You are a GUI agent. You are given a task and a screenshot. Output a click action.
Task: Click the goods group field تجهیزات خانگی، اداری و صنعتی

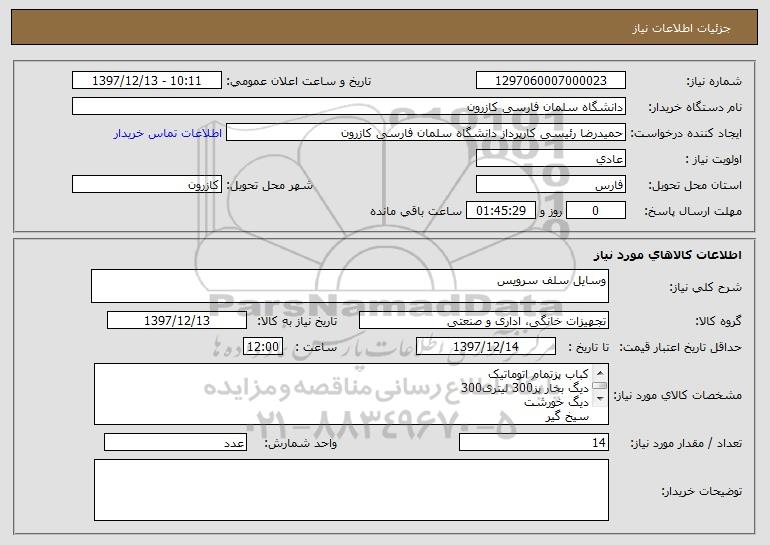(484, 321)
